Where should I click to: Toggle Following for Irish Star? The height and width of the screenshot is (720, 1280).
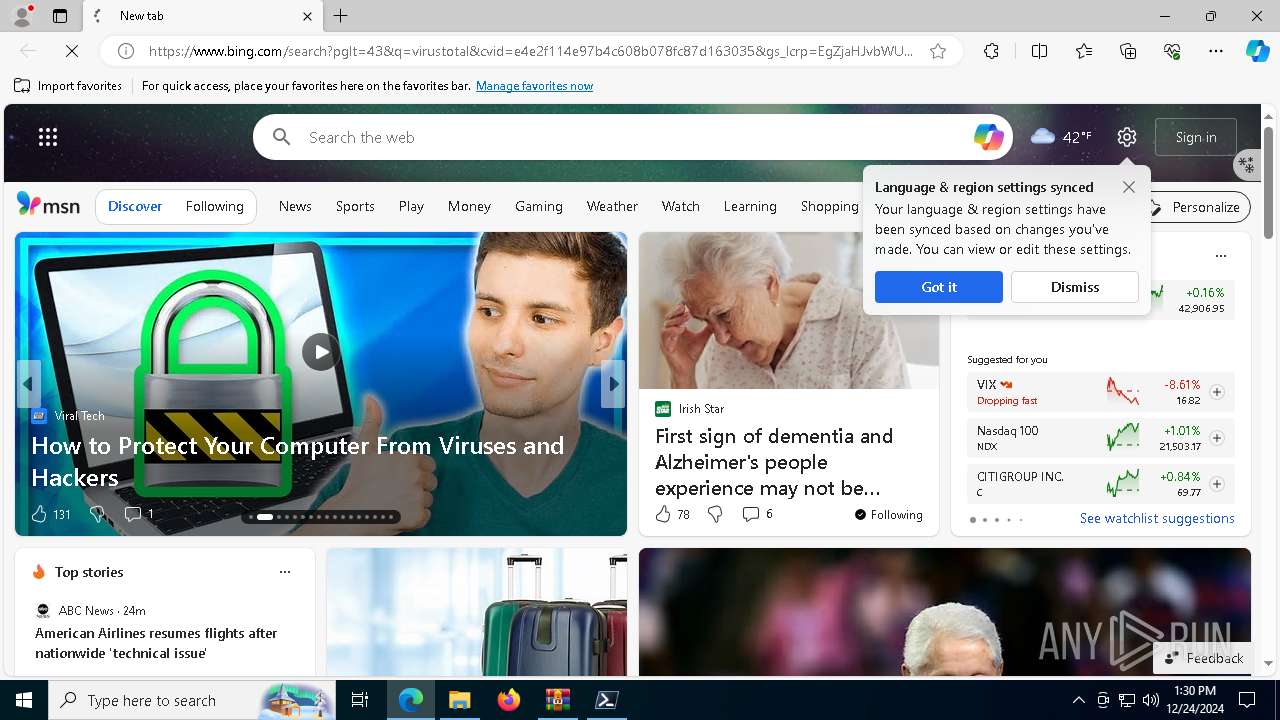point(888,515)
